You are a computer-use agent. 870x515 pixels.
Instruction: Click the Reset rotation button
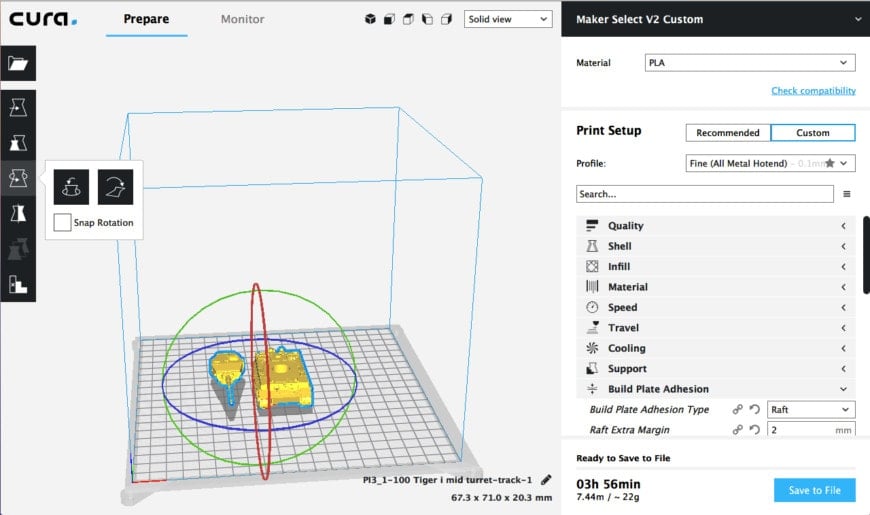coord(72,187)
